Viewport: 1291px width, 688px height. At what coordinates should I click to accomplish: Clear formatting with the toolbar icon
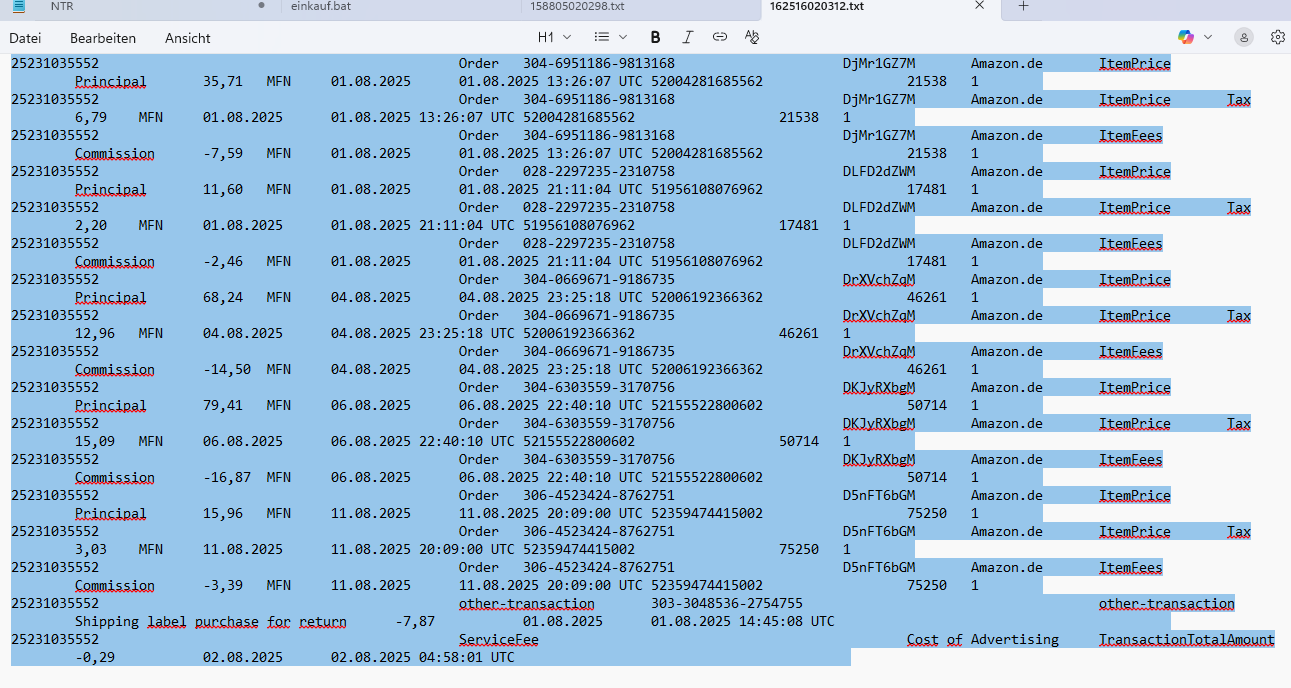[x=752, y=37]
